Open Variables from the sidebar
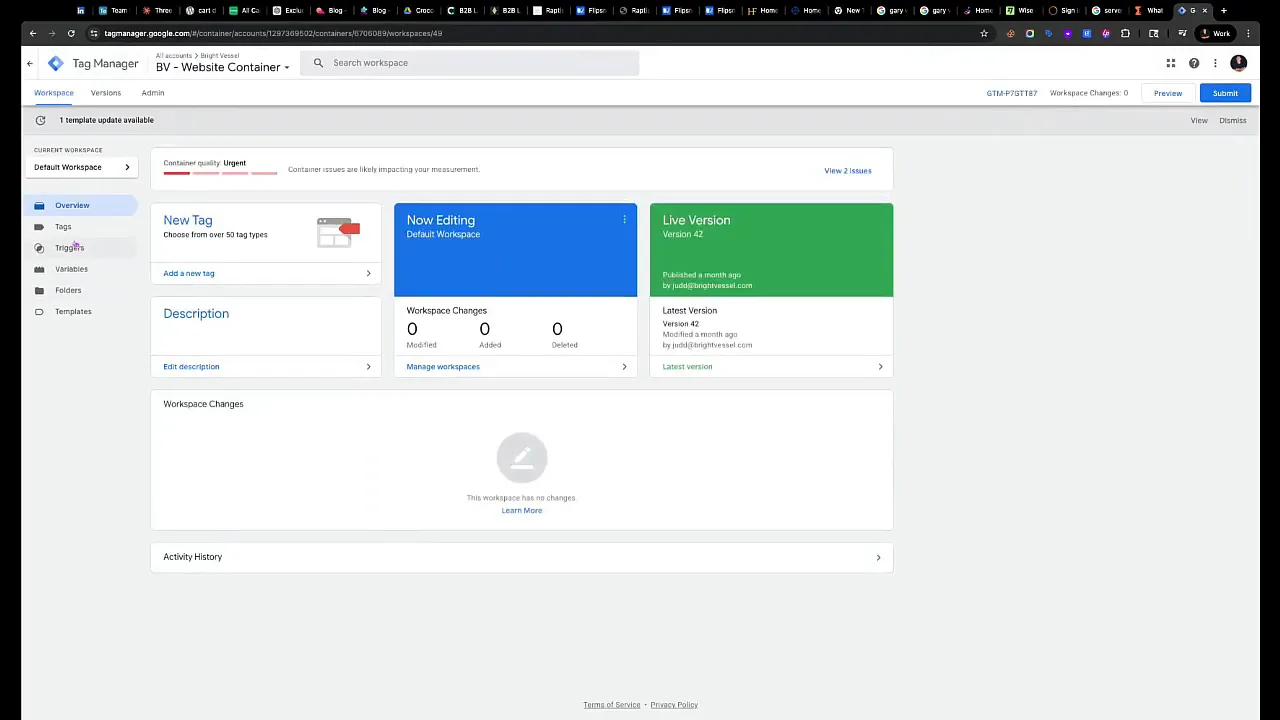 click(71, 268)
